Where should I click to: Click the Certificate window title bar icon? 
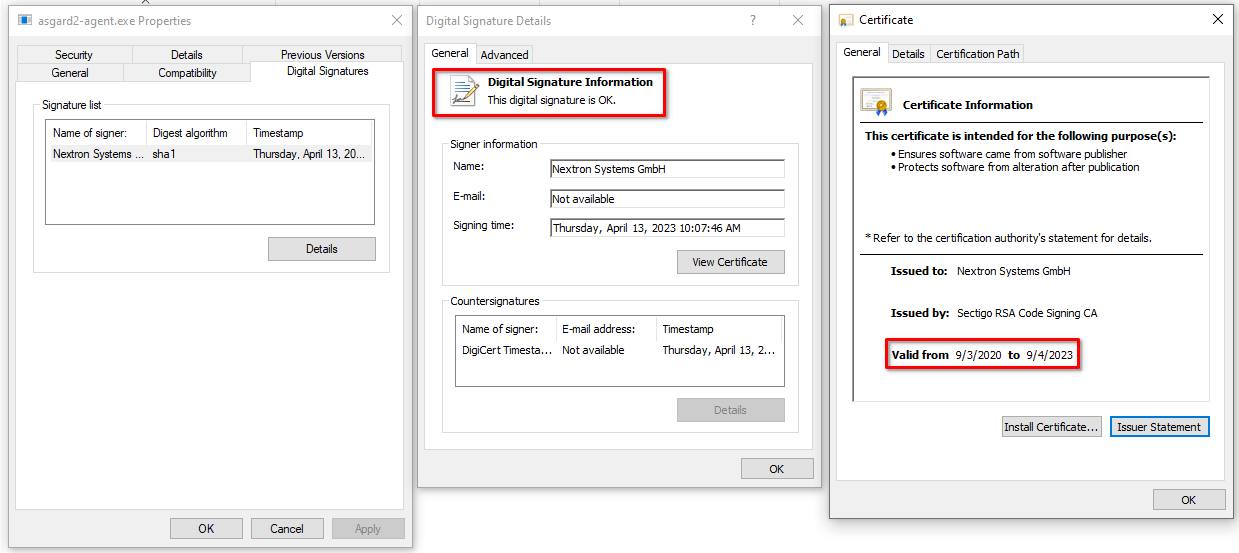coord(846,20)
